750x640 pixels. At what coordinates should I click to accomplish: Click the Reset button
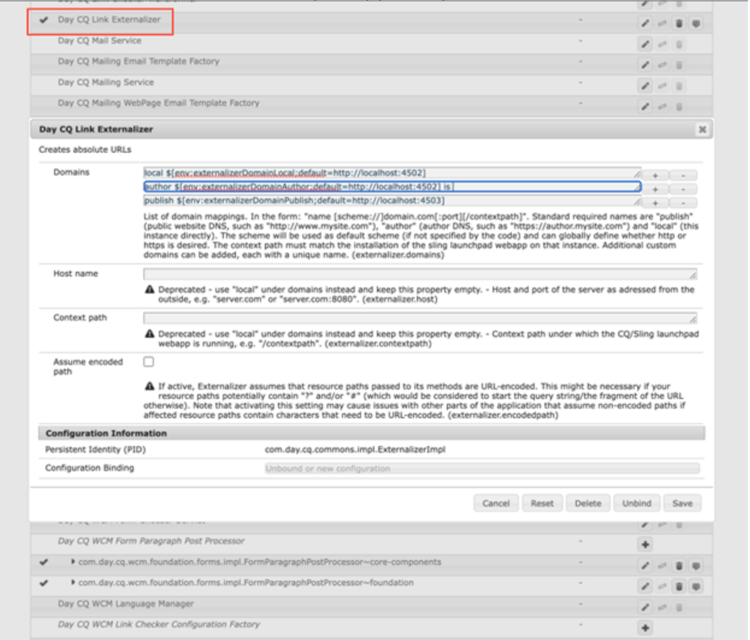point(542,503)
